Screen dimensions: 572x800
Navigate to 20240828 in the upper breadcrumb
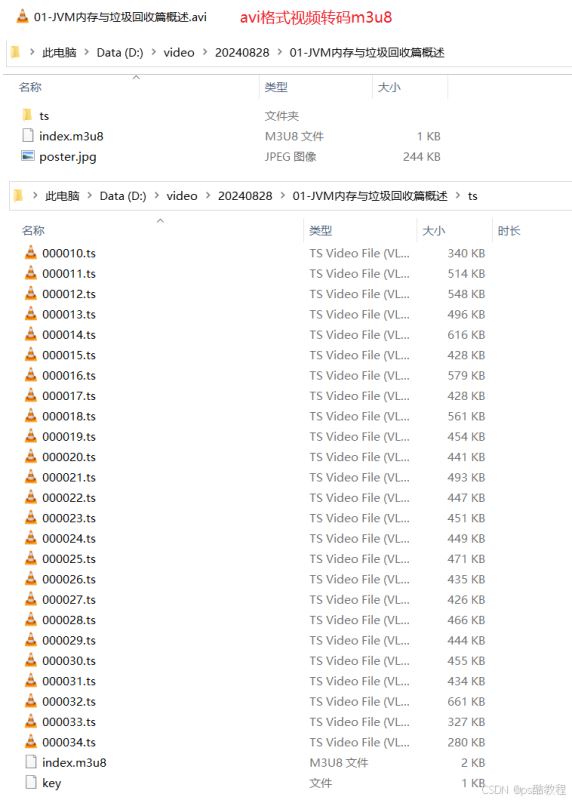(x=242, y=53)
